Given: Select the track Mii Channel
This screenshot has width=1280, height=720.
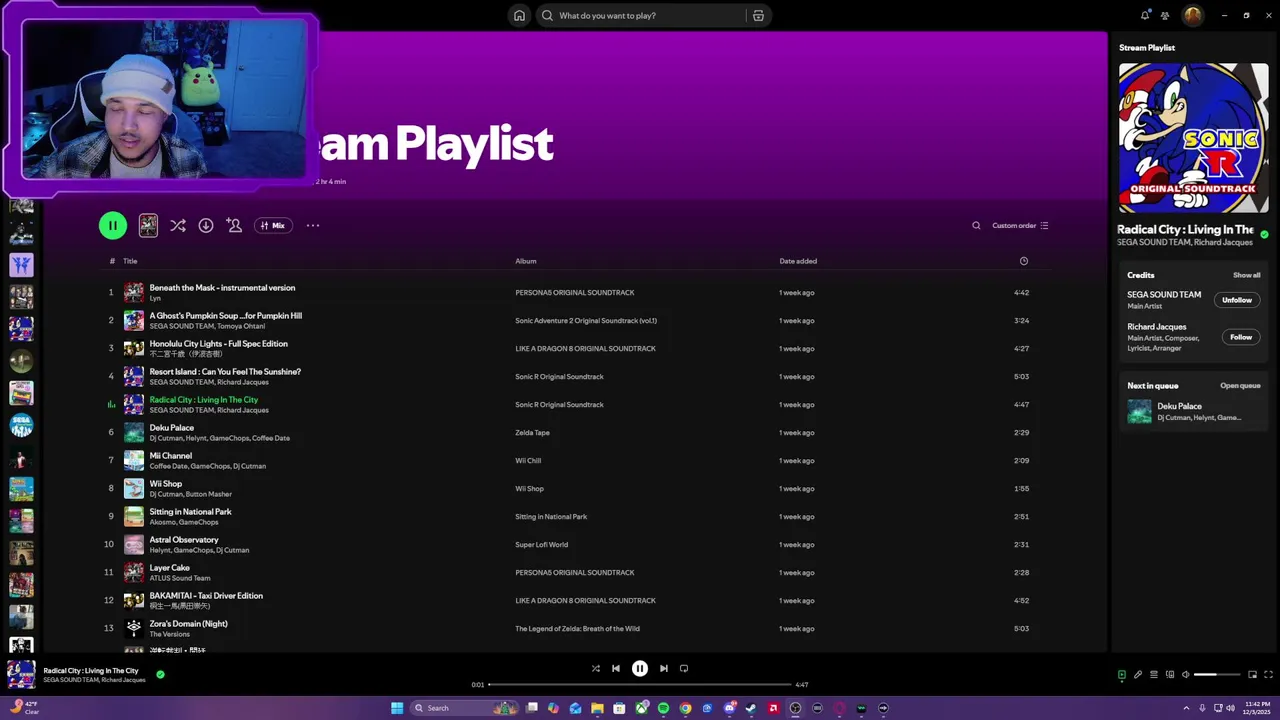Looking at the screenshot, I should pyautogui.click(x=171, y=456).
